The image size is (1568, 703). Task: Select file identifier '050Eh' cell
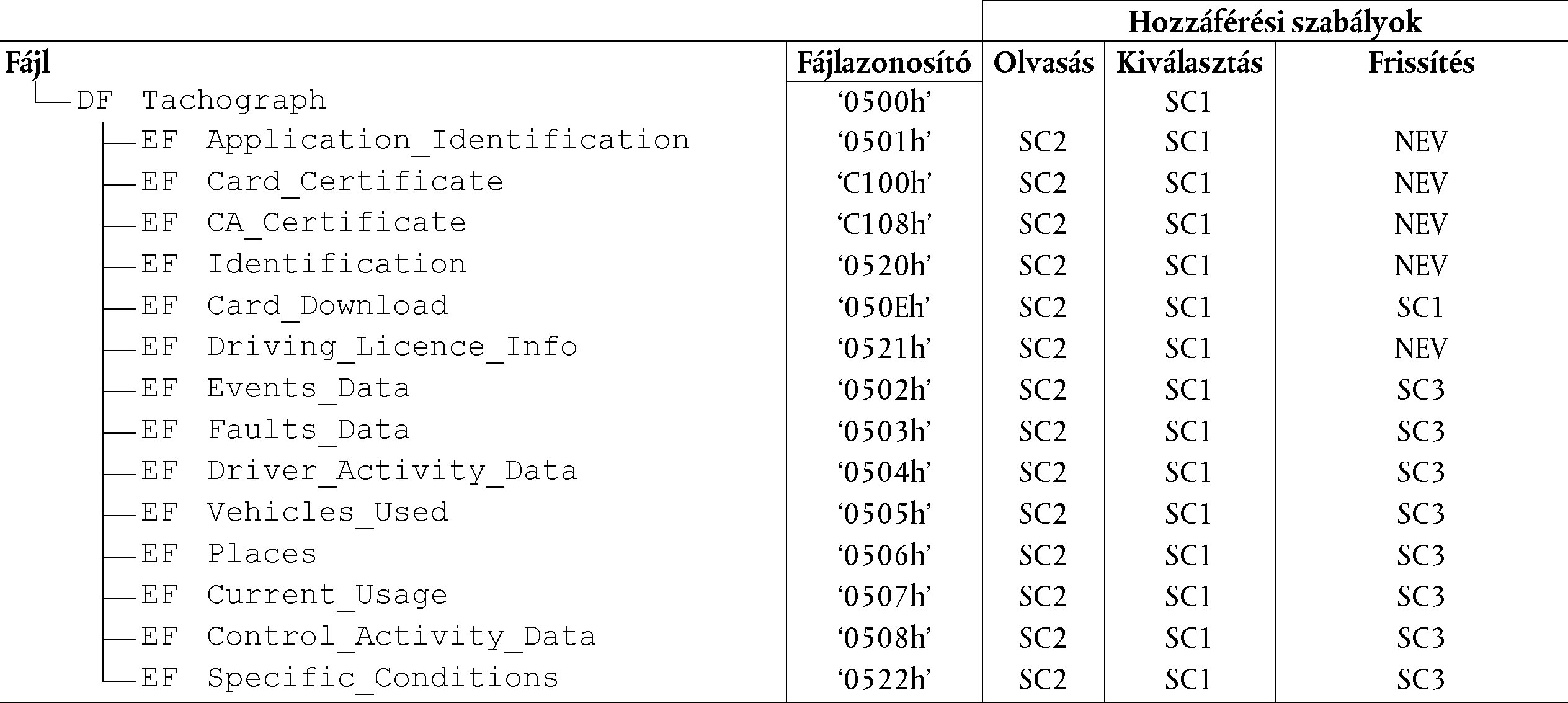pos(884,307)
